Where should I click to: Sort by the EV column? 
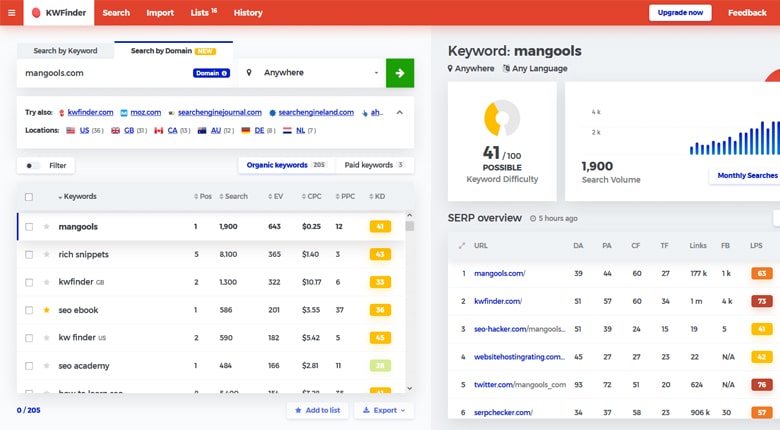coord(276,197)
